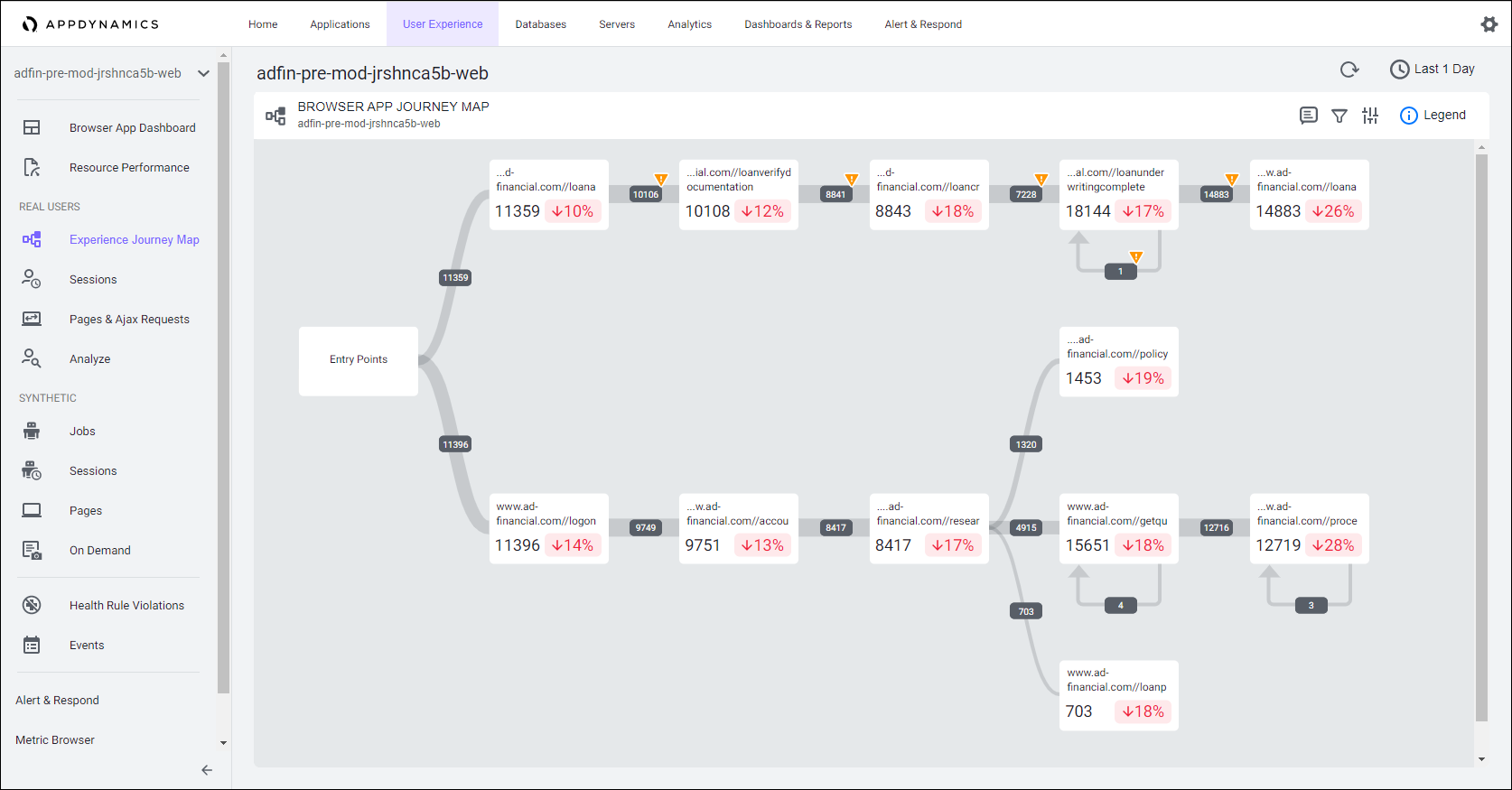Click the Synthetic Sessions icon
The width and height of the screenshot is (1512, 790).
[32, 470]
